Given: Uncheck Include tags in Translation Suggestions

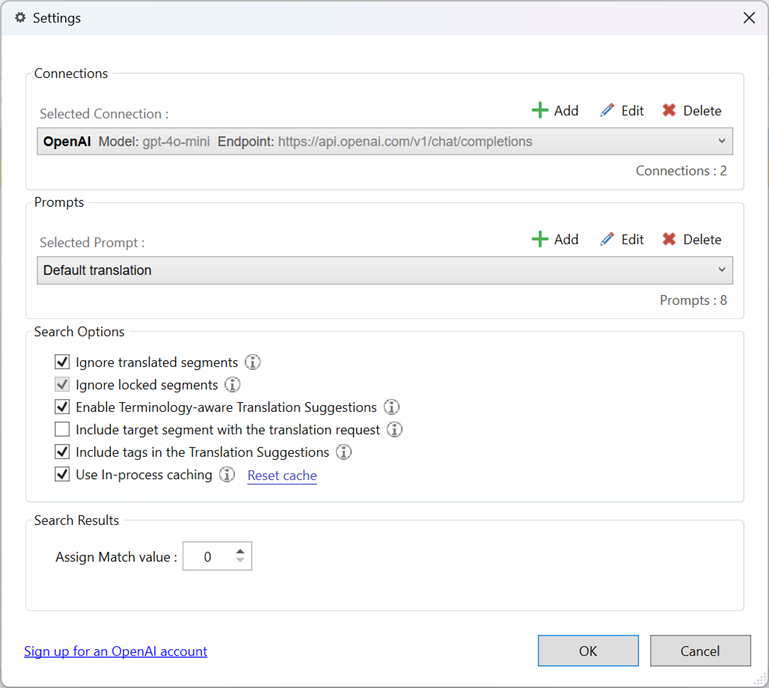Looking at the screenshot, I should point(62,452).
